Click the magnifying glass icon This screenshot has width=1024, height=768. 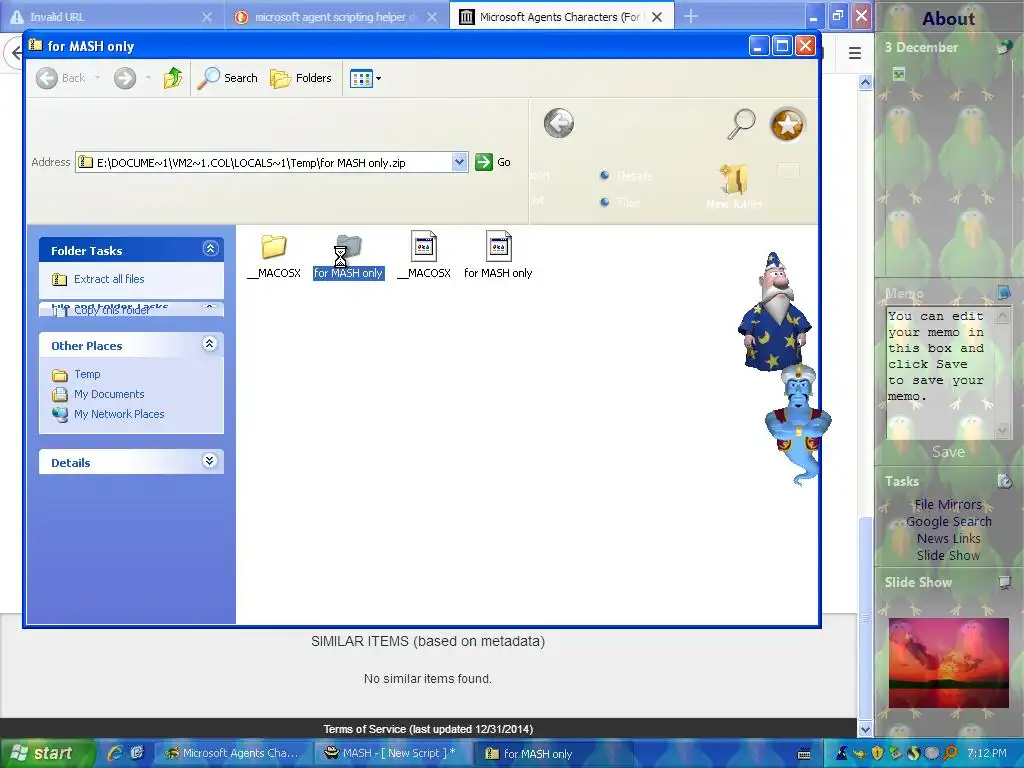(741, 123)
